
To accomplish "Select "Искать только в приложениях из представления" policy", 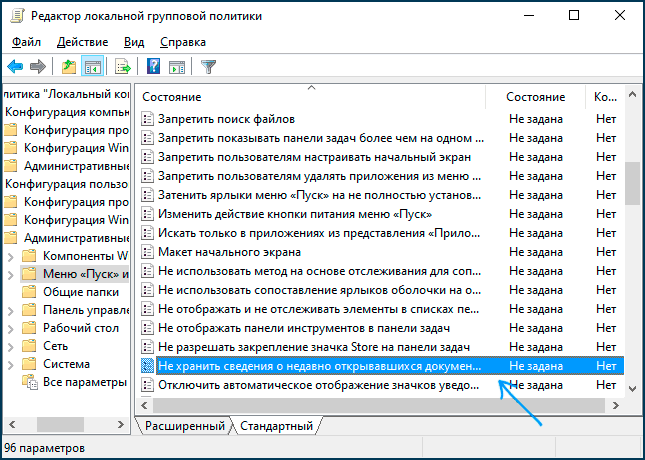I will [x=319, y=233].
